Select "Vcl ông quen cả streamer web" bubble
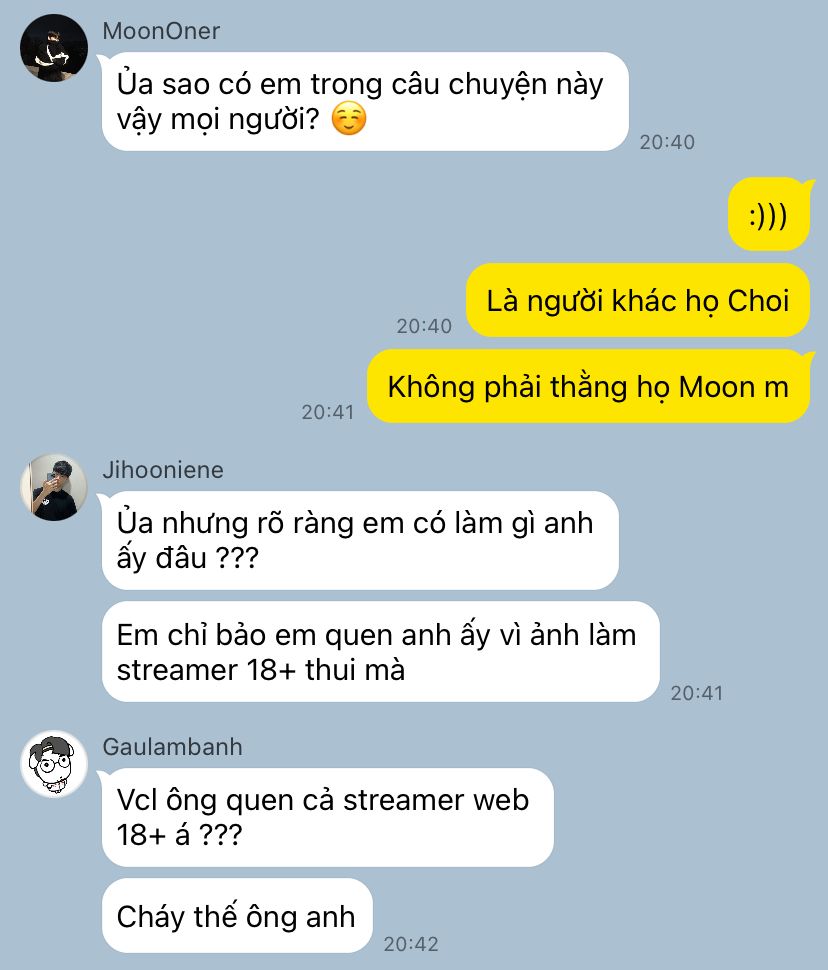The image size is (828, 970). tap(327, 817)
